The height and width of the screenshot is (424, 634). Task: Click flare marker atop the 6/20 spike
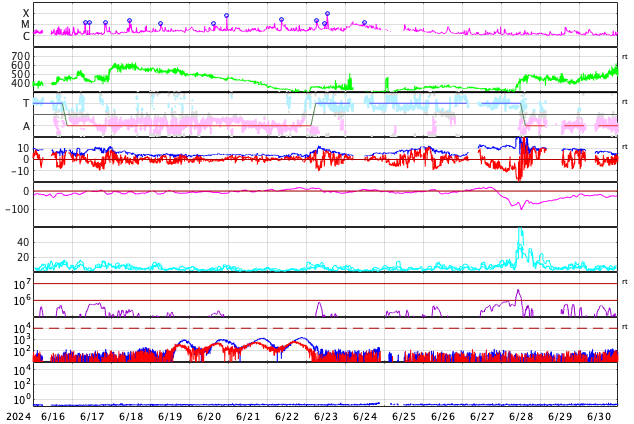[x=226, y=15]
